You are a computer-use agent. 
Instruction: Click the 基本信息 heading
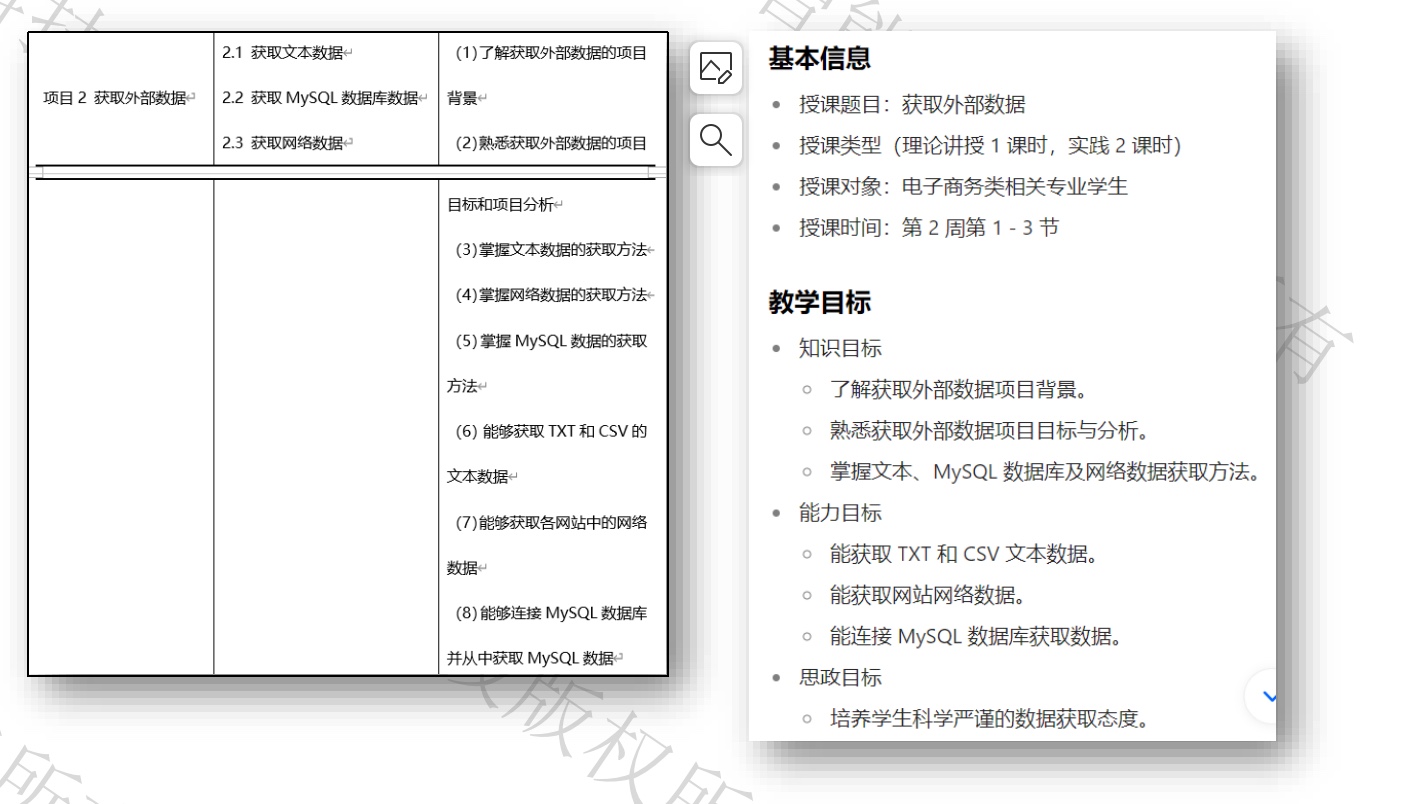tap(819, 60)
